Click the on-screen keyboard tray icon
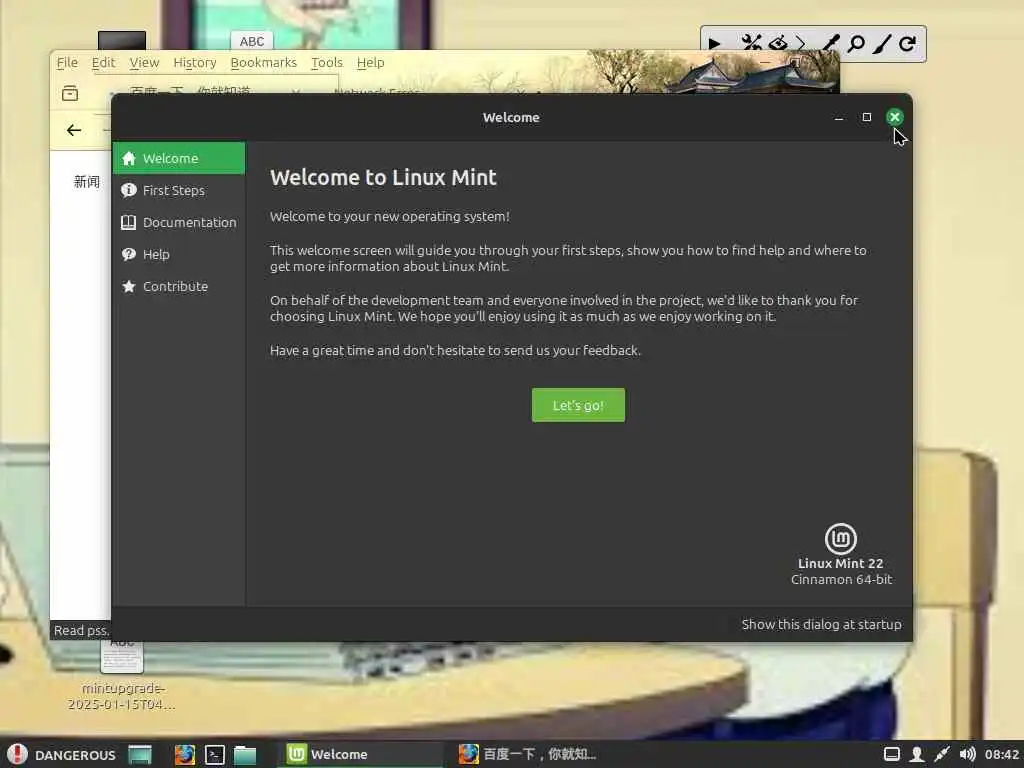 [892, 754]
